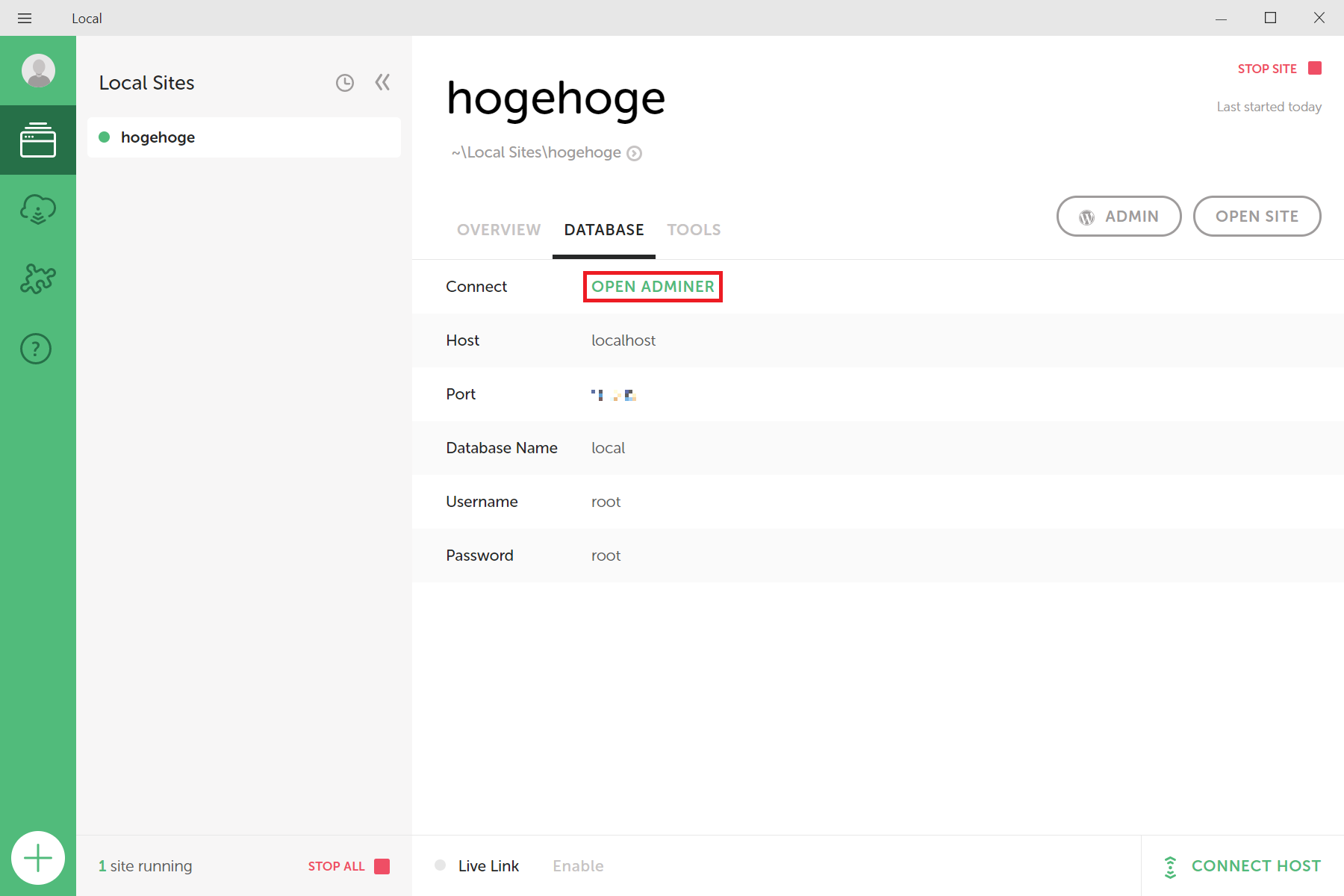Collapse the Local Sites sidebar
Viewport: 1344px width, 896px height.
(x=382, y=82)
